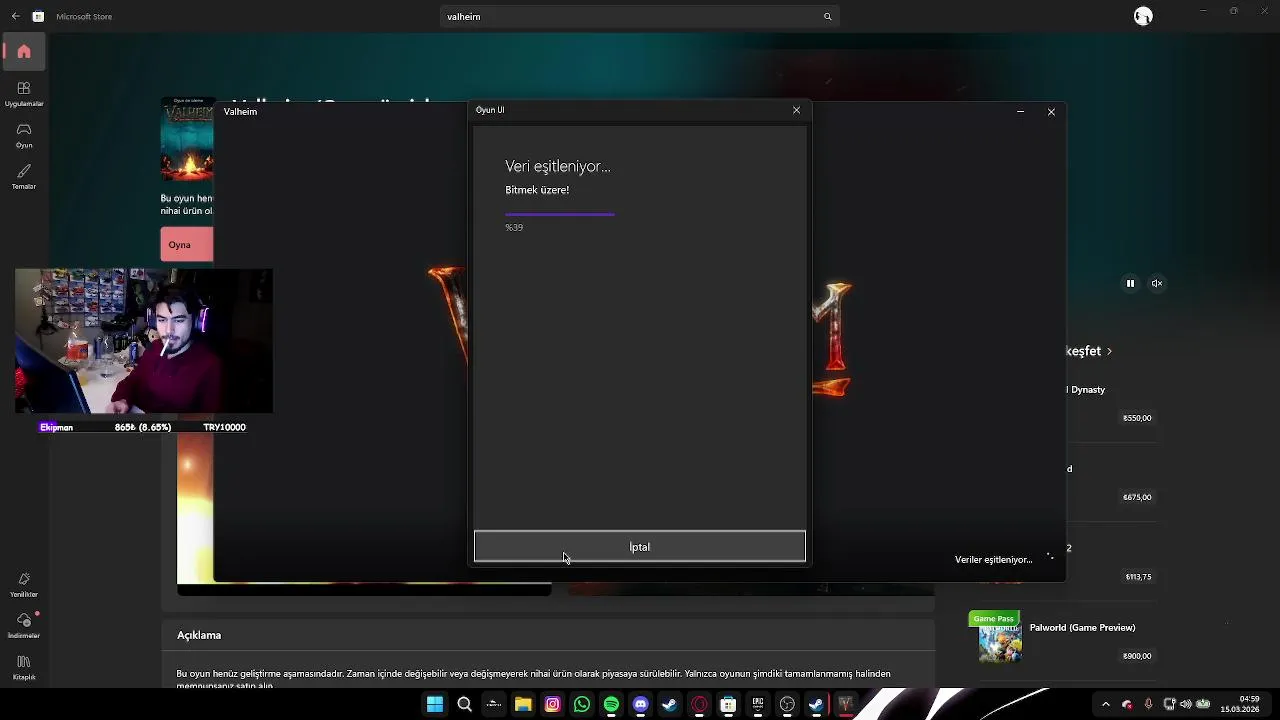The width and height of the screenshot is (1280, 720).
Task: Open File Explorer from the taskbar
Action: coord(523,705)
